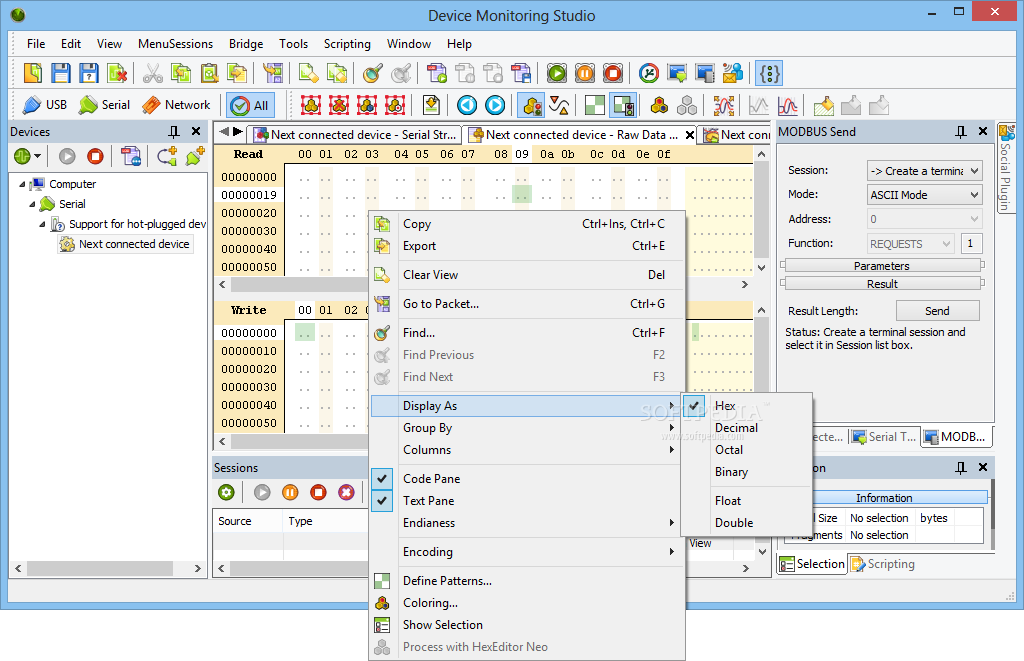Choose Go to Packet in context menu
Image resolution: width=1024 pixels, height=661 pixels.
[528, 304]
